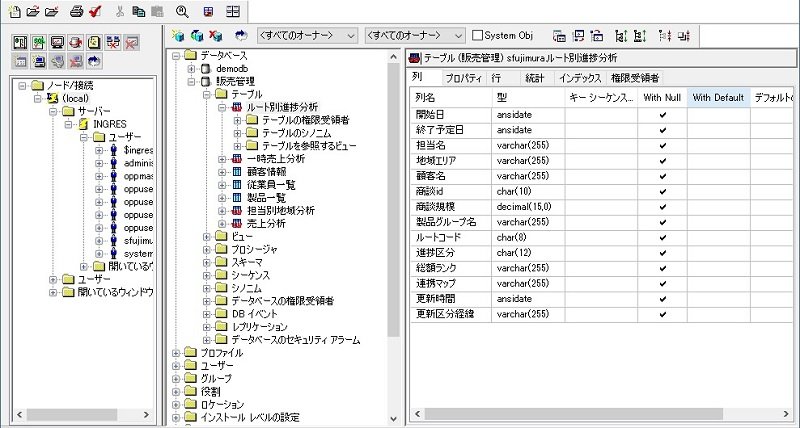800x428 pixels.
Task: Expand the ビュー folder node
Action: coord(207,236)
